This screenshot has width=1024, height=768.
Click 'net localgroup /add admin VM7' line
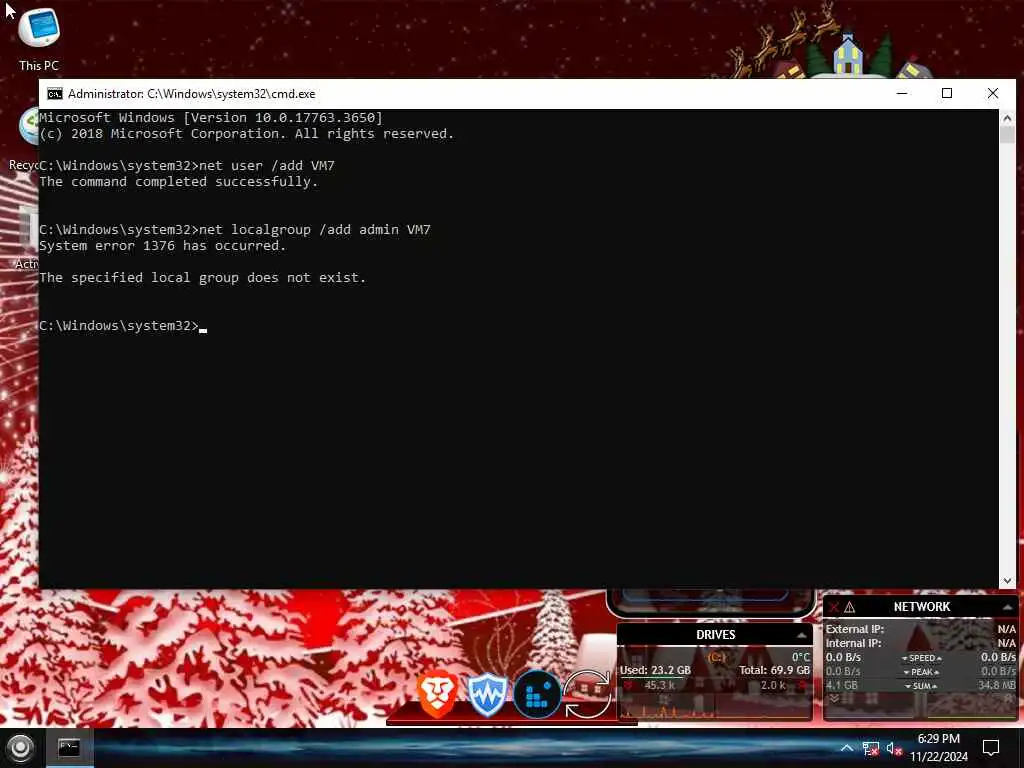tap(234, 230)
